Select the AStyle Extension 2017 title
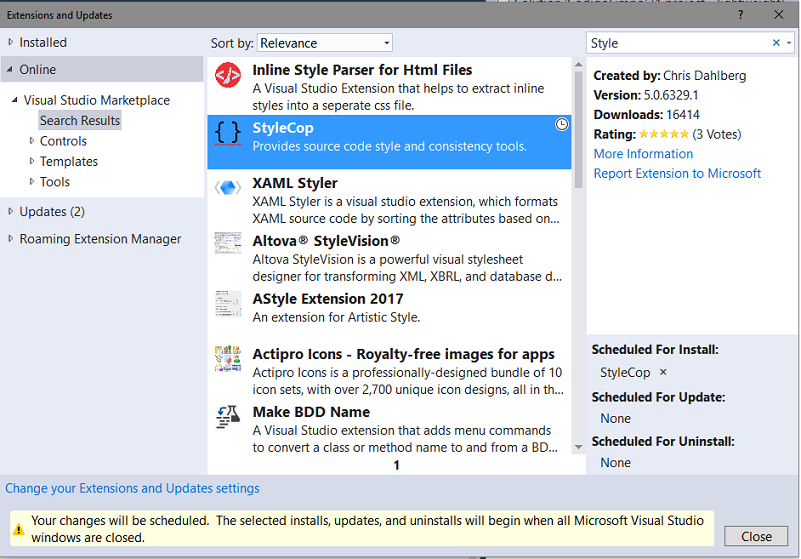This screenshot has width=801, height=559. click(x=328, y=298)
